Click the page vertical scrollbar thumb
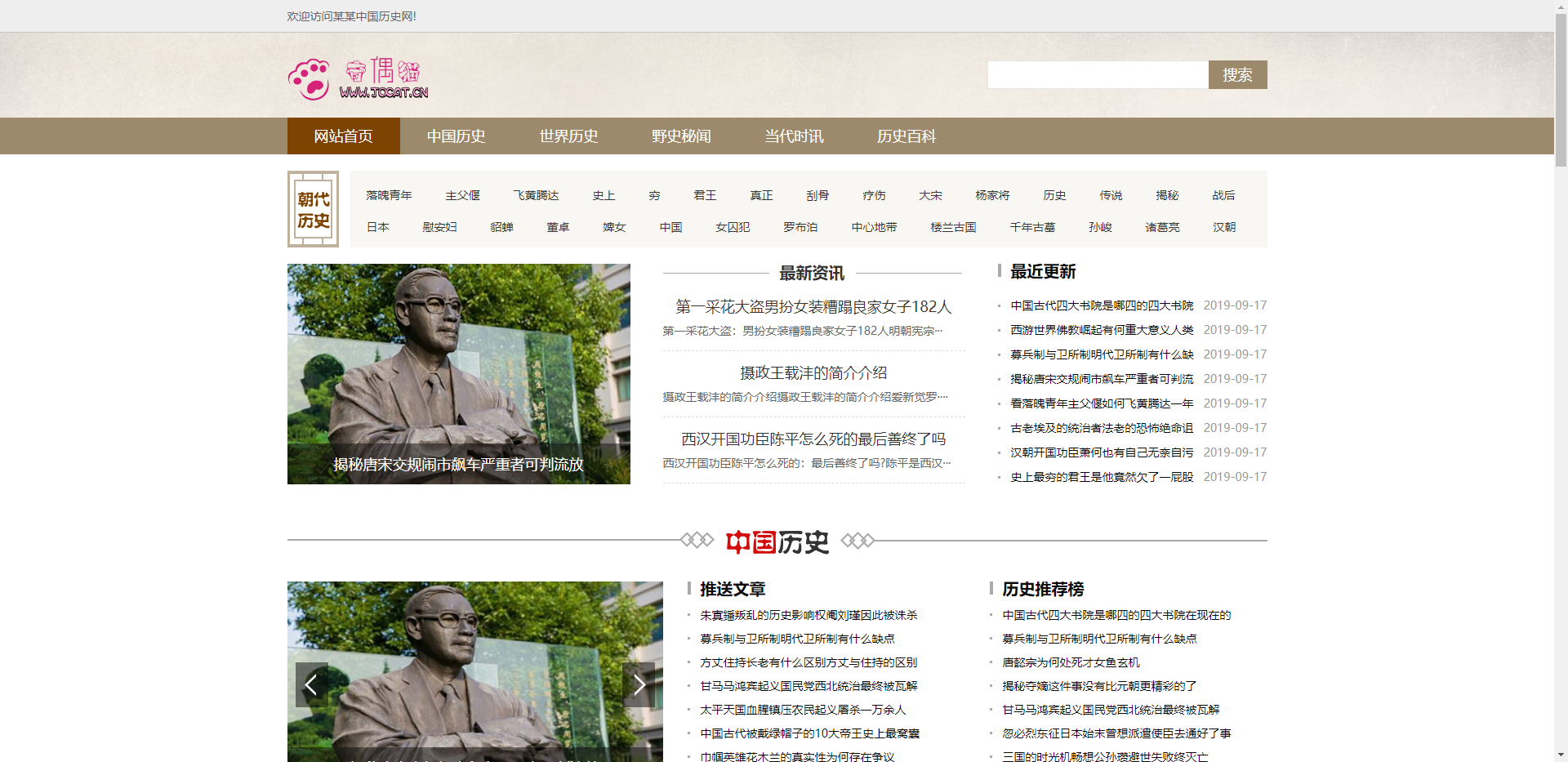This screenshot has height=762, width=1568. point(1561,90)
